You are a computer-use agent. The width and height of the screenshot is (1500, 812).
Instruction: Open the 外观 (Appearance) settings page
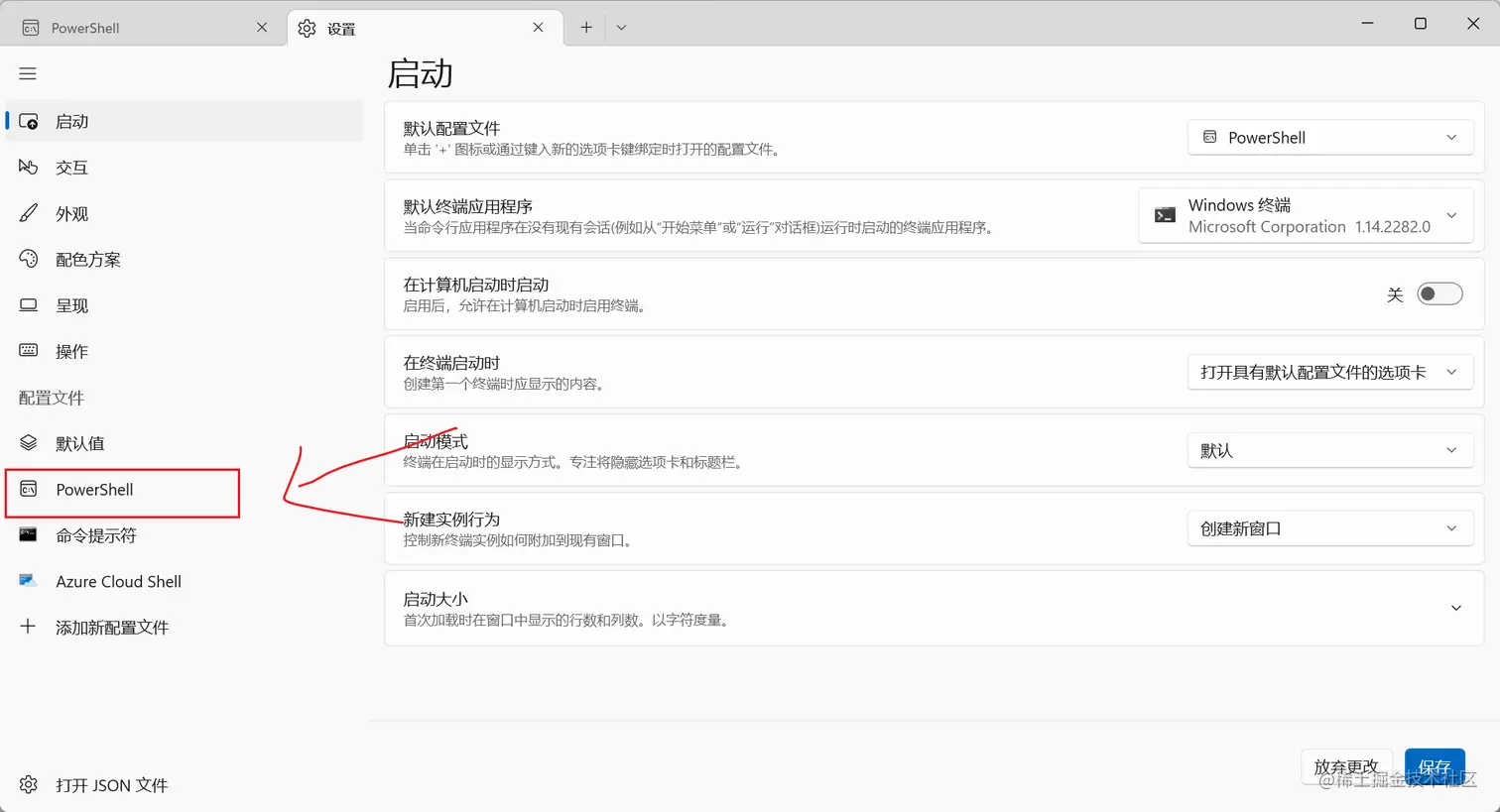69,212
